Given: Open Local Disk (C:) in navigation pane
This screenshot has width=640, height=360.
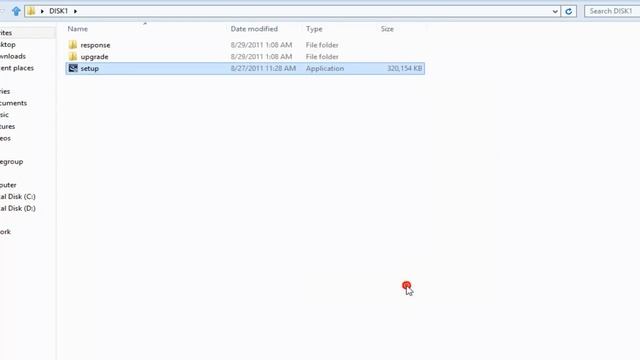Looking at the screenshot, I should pyautogui.click(x=18, y=197).
